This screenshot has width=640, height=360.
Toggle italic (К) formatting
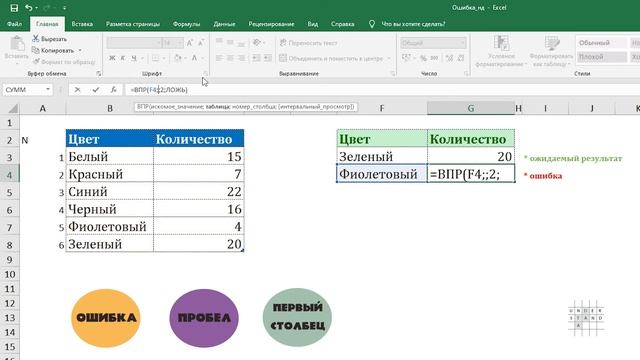[x=123, y=58]
